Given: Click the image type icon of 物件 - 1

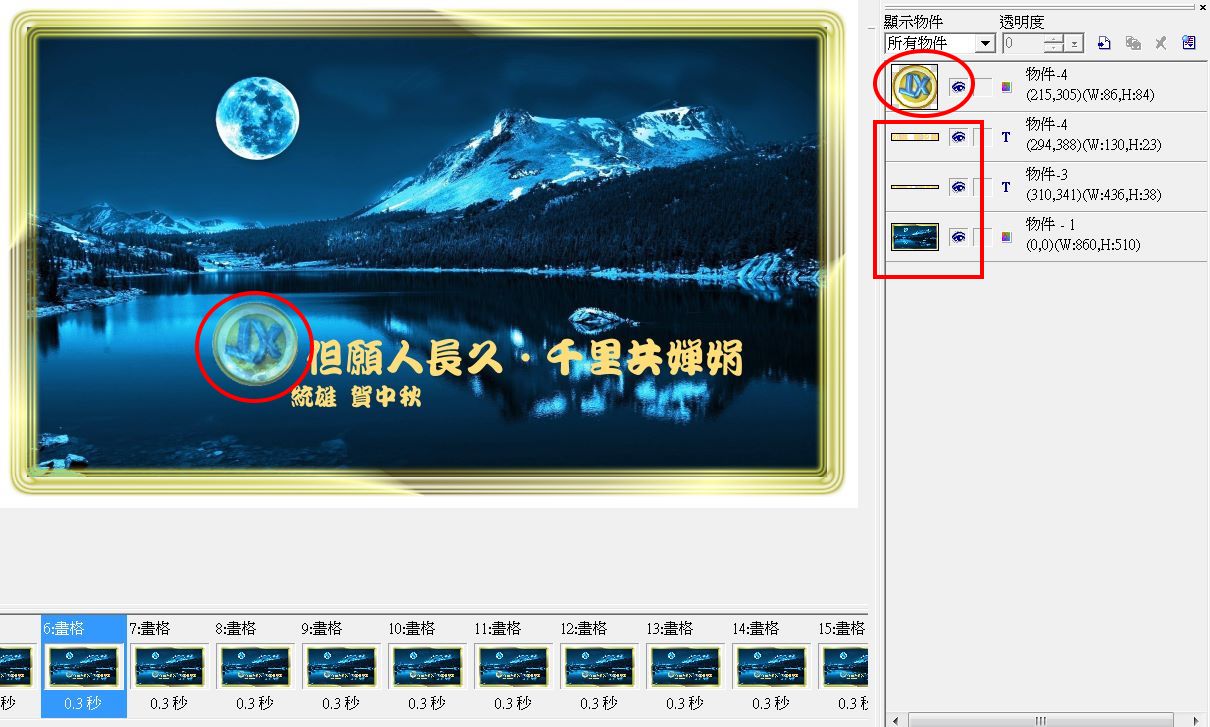Looking at the screenshot, I should point(1006,237).
